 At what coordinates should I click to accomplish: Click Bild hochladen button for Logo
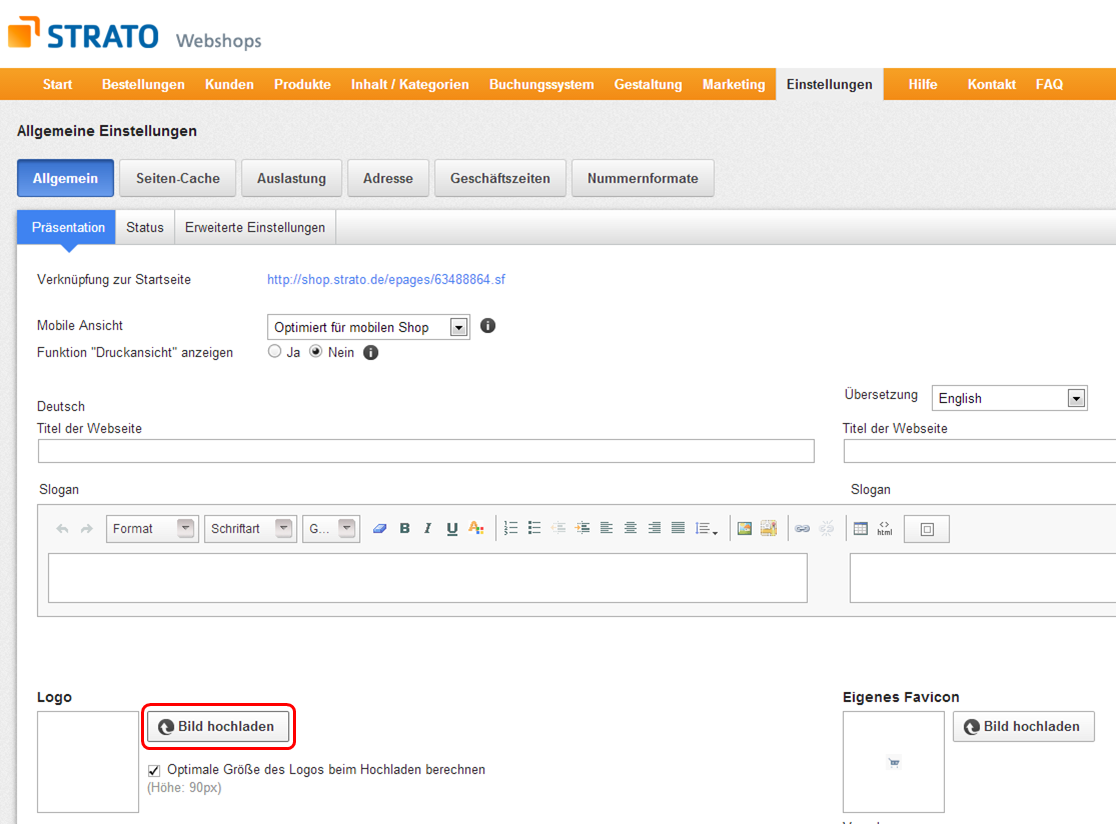[220, 727]
